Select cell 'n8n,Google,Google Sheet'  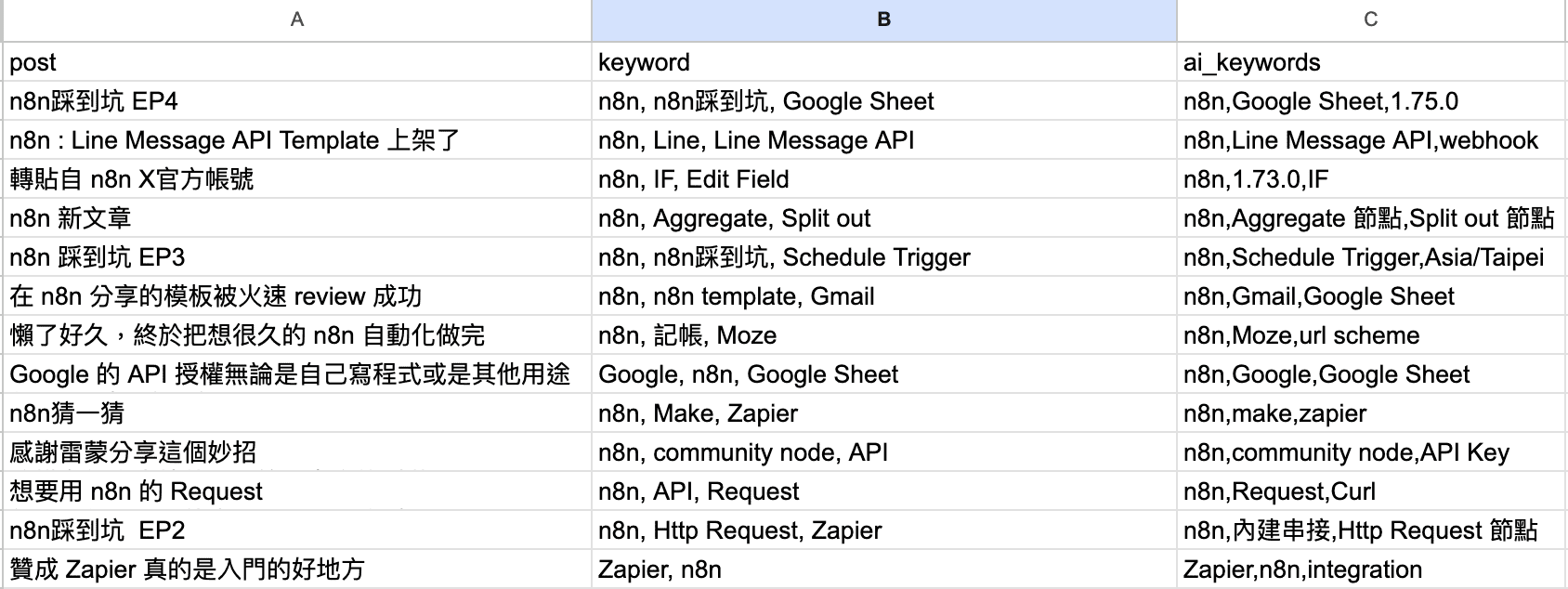pyautogui.click(x=1370, y=374)
